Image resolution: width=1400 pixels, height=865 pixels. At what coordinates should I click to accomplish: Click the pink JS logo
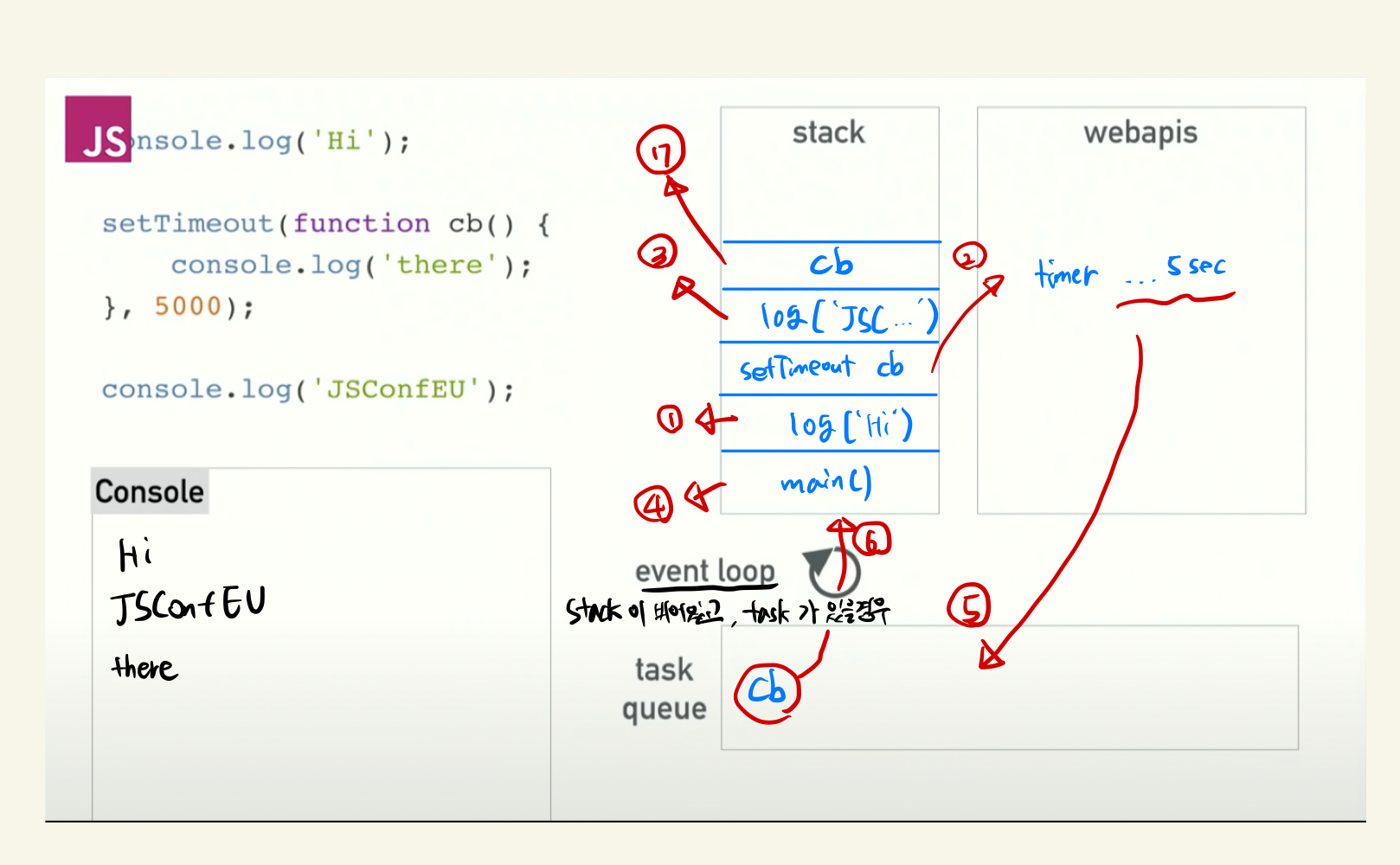click(x=98, y=129)
